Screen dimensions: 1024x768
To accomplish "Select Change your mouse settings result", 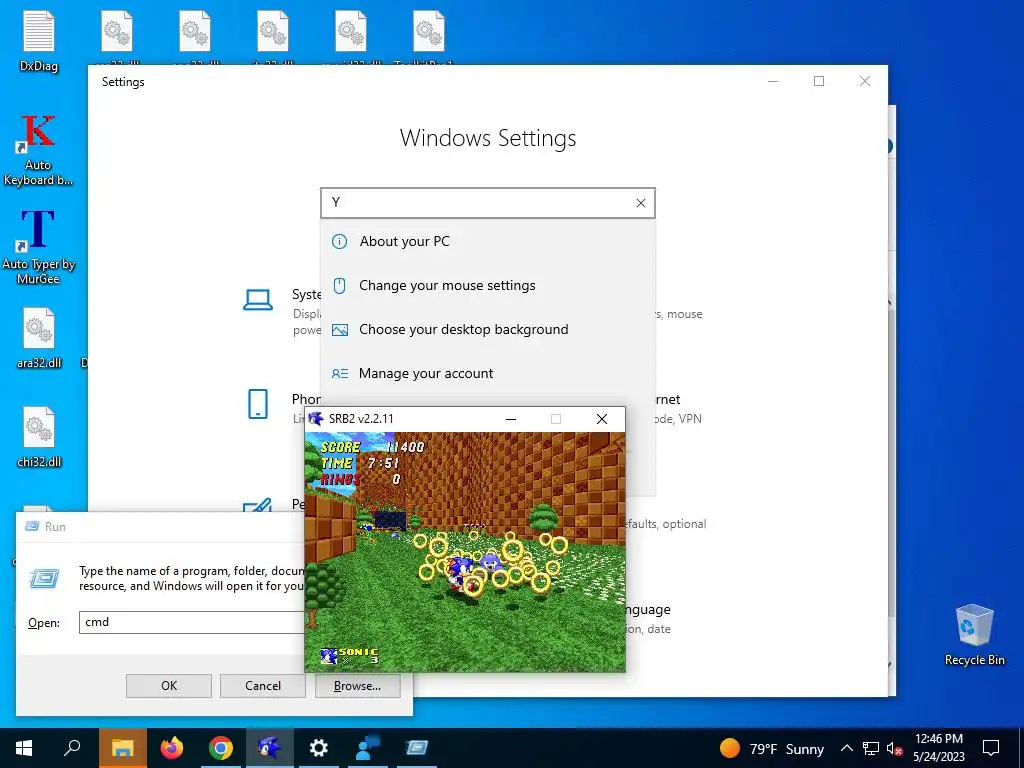I will pyautogui.click(x=488, y=285).
